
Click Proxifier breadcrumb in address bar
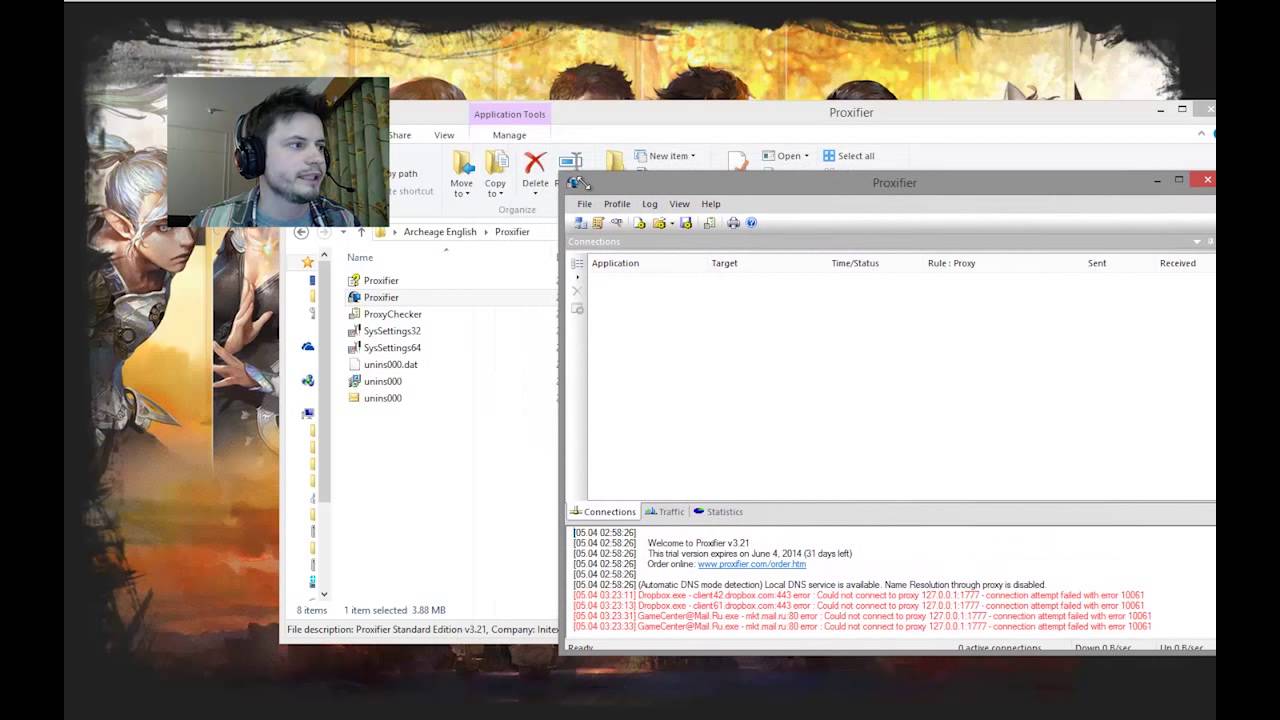pos(512,232)
